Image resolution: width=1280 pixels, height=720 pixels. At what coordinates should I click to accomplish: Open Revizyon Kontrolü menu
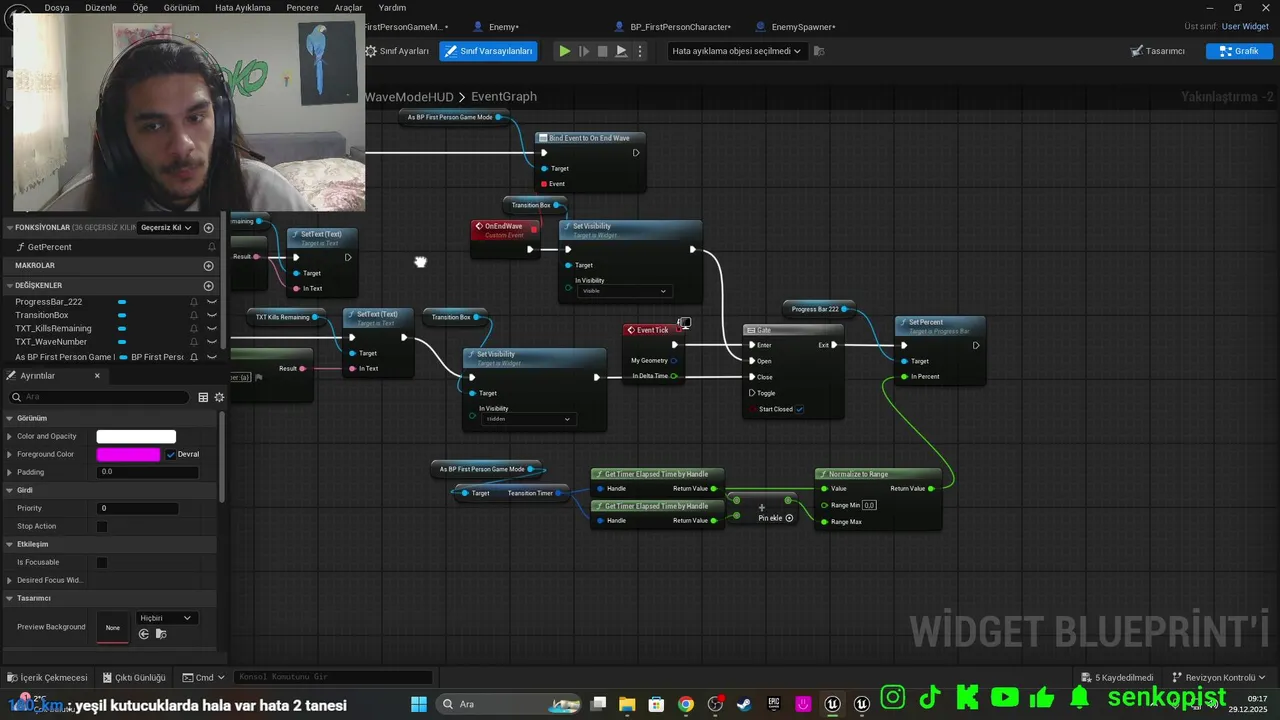click(x=1219, y=677)
